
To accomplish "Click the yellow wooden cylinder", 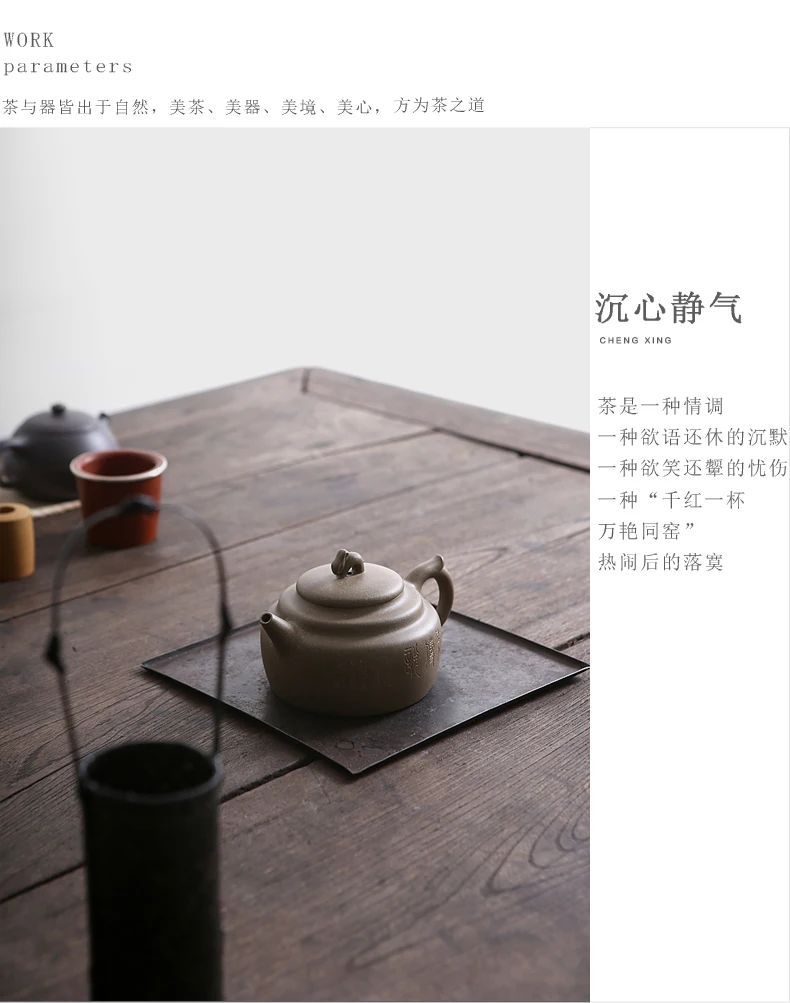I will pyautogui.click(x=16, y=541).
